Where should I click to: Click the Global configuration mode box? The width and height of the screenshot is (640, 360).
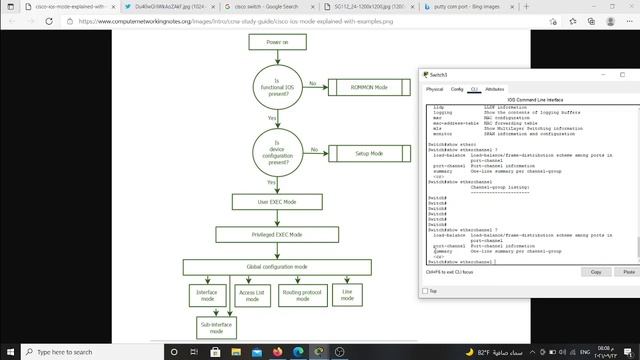point(277,267)
